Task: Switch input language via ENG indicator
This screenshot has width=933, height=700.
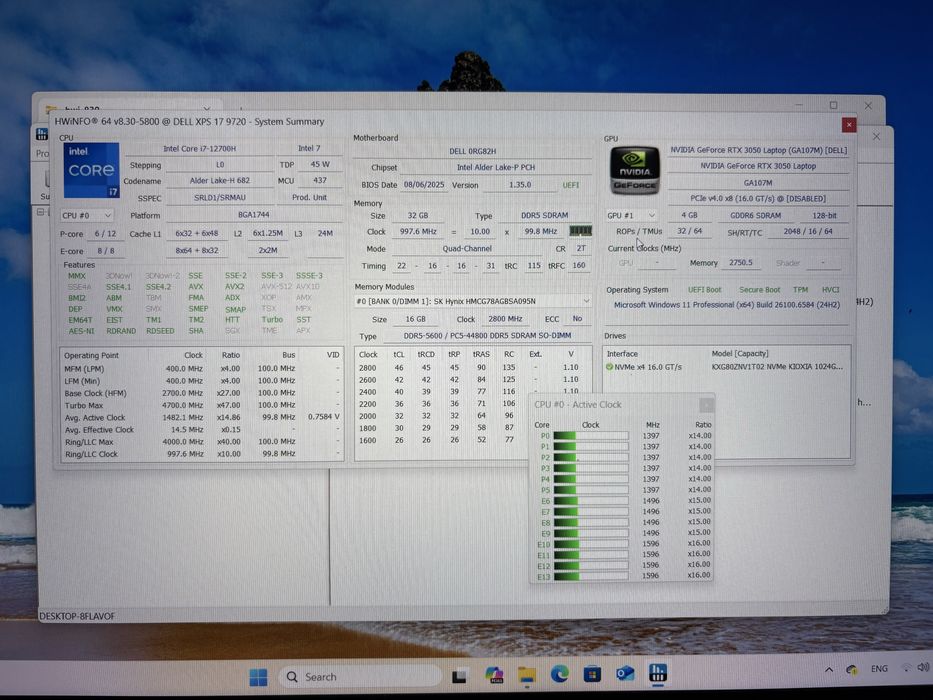Action: (x=879, y=669)
